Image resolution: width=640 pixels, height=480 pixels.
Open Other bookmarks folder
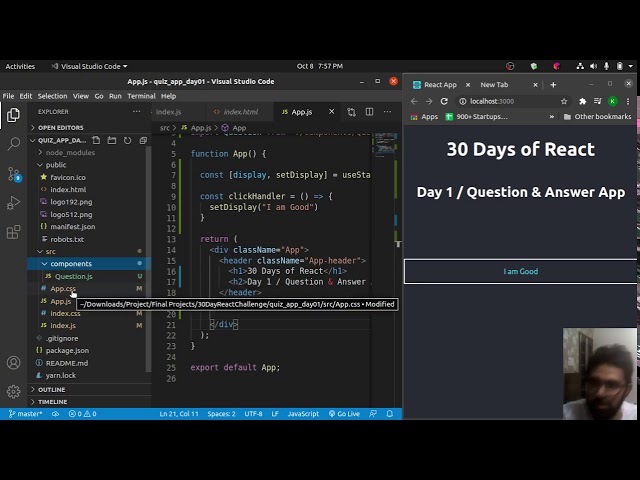tap(597, 117)
